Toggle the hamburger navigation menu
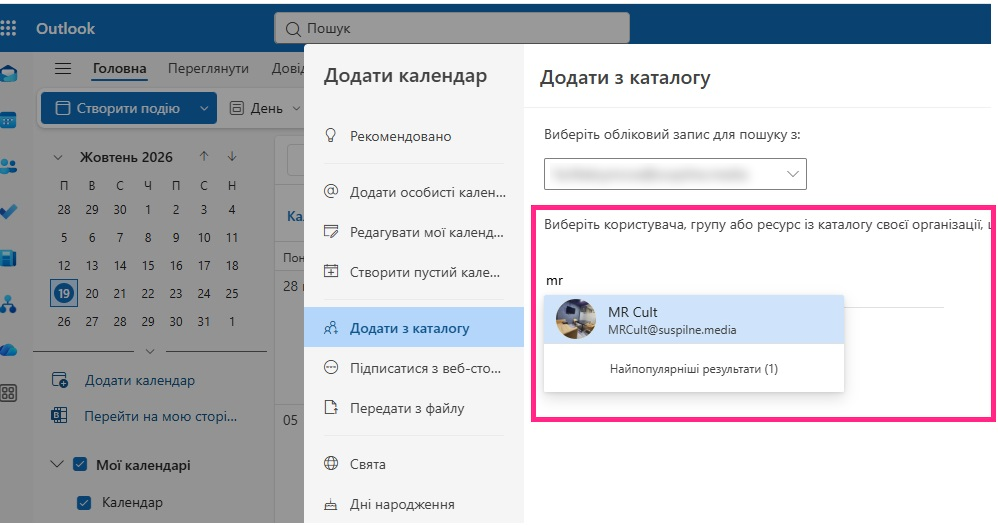998x525 pixels. (x=62, y=68)
